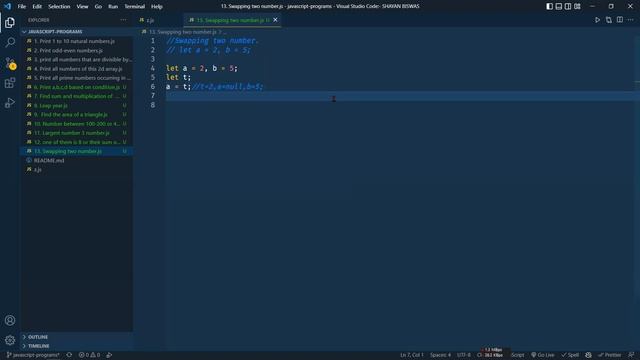Open 6. Print a,b,c,d based on condition.js
640x360 pixels.
[76, 87]
